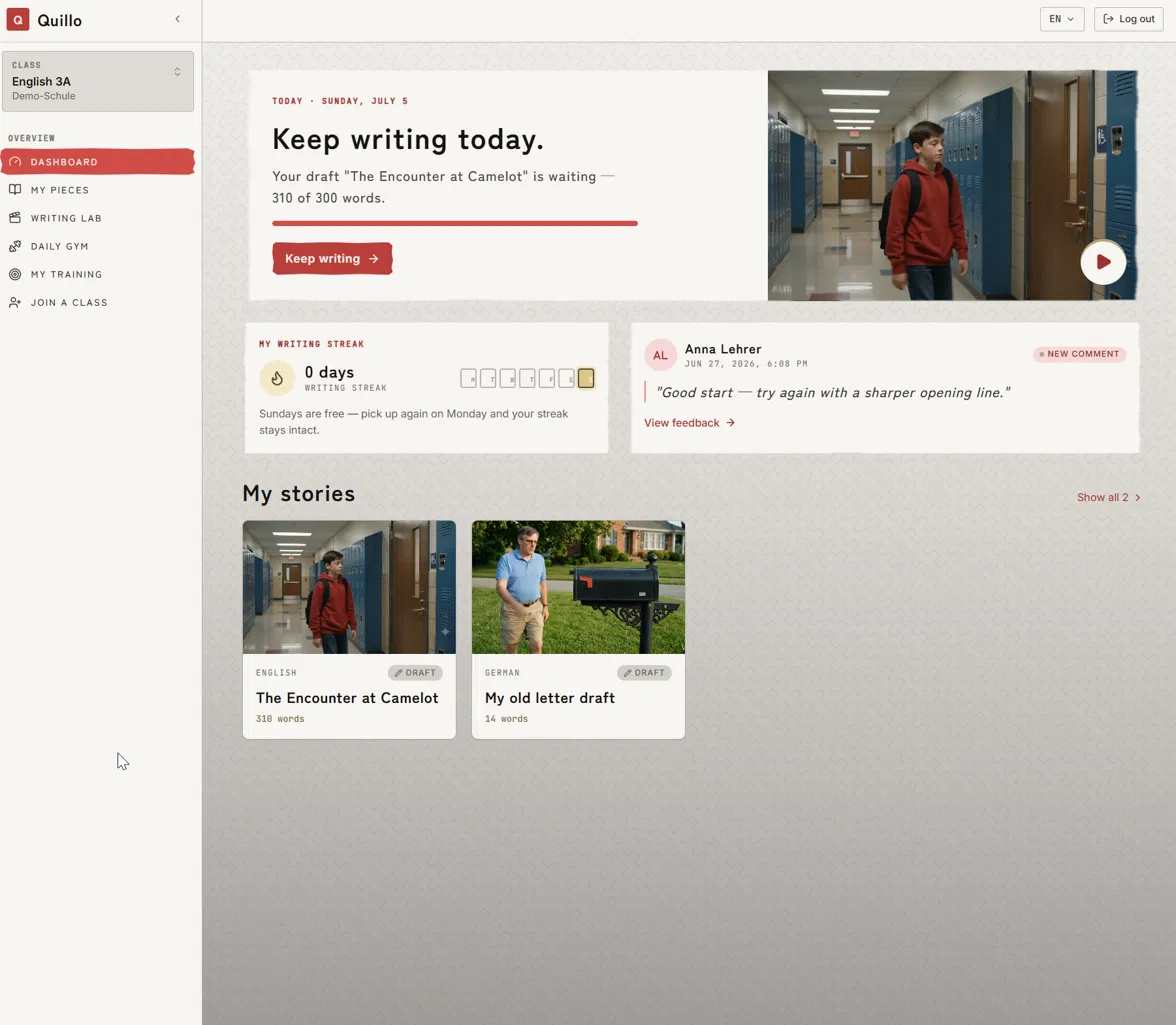Click the AL avatar of Anna Lehrer
The height and width of the screenshot is (1025, 1176).
point(660,355)
